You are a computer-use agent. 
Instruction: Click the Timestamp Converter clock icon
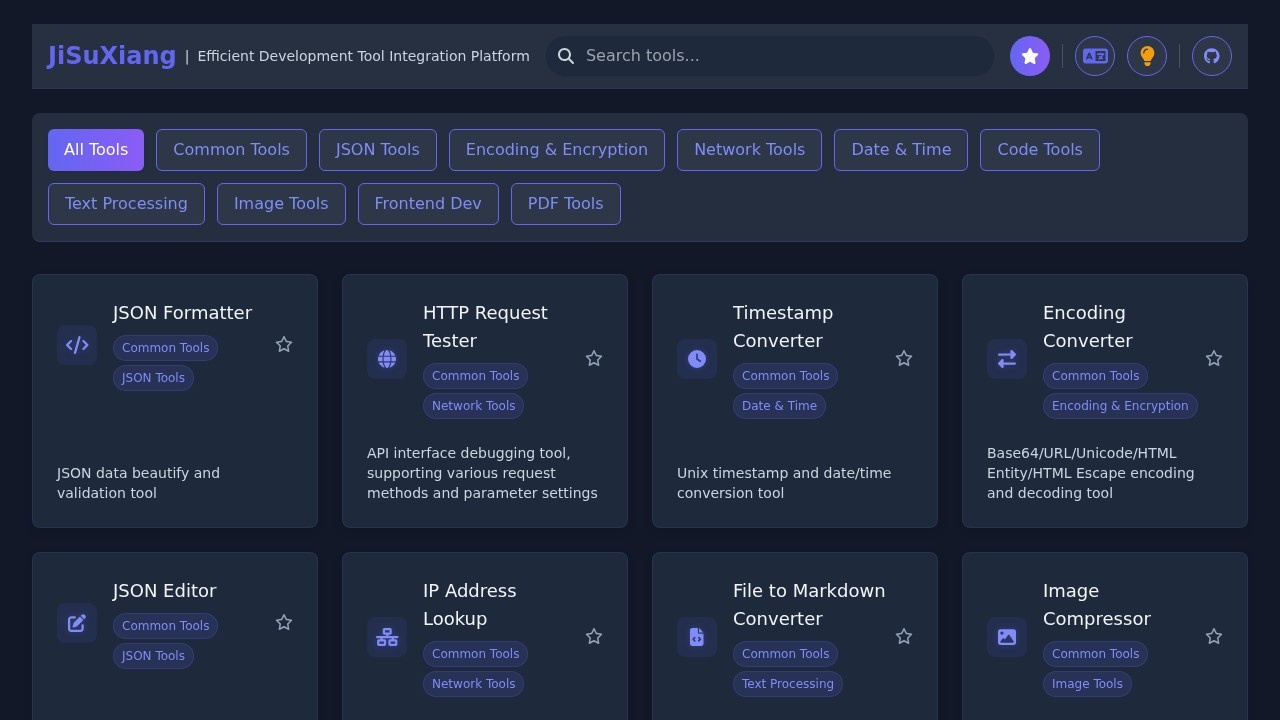[697, 359]
